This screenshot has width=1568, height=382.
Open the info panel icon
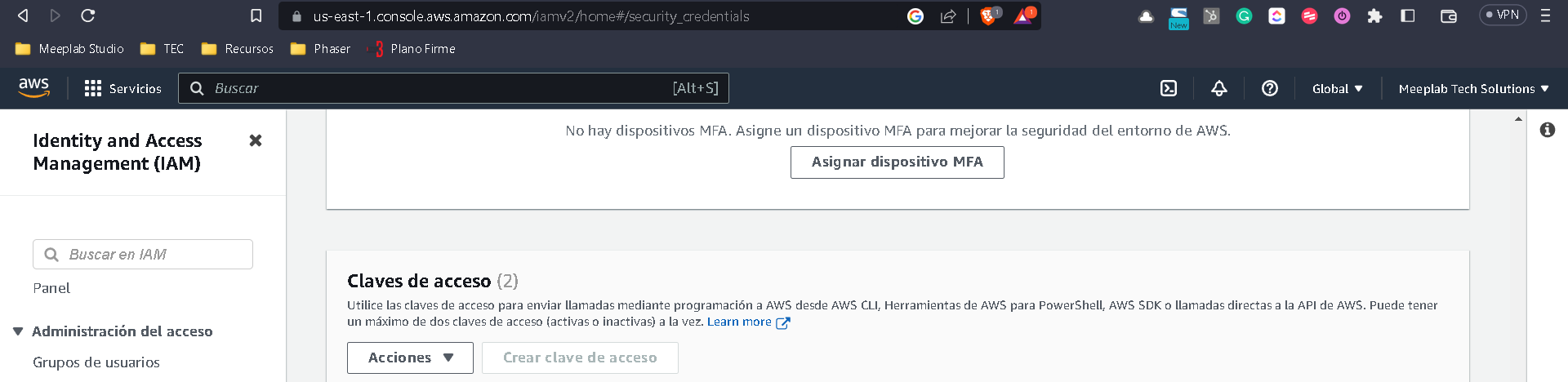tap(1548, 130)
